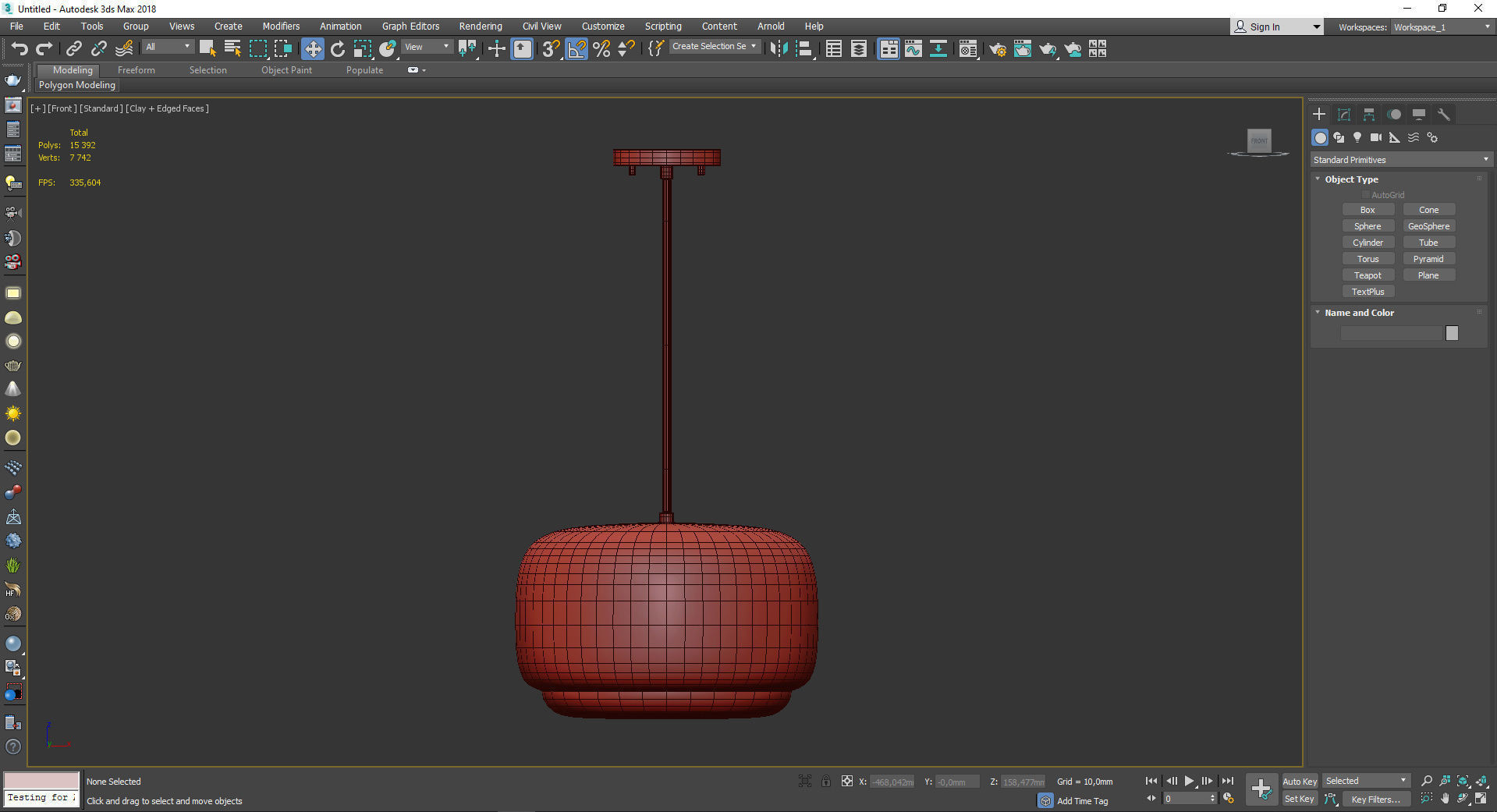Open the Create Selection Set dropdown
The height and width of the screenshot is (812, 1497).
pyautogui.click(x=715, y=47)
